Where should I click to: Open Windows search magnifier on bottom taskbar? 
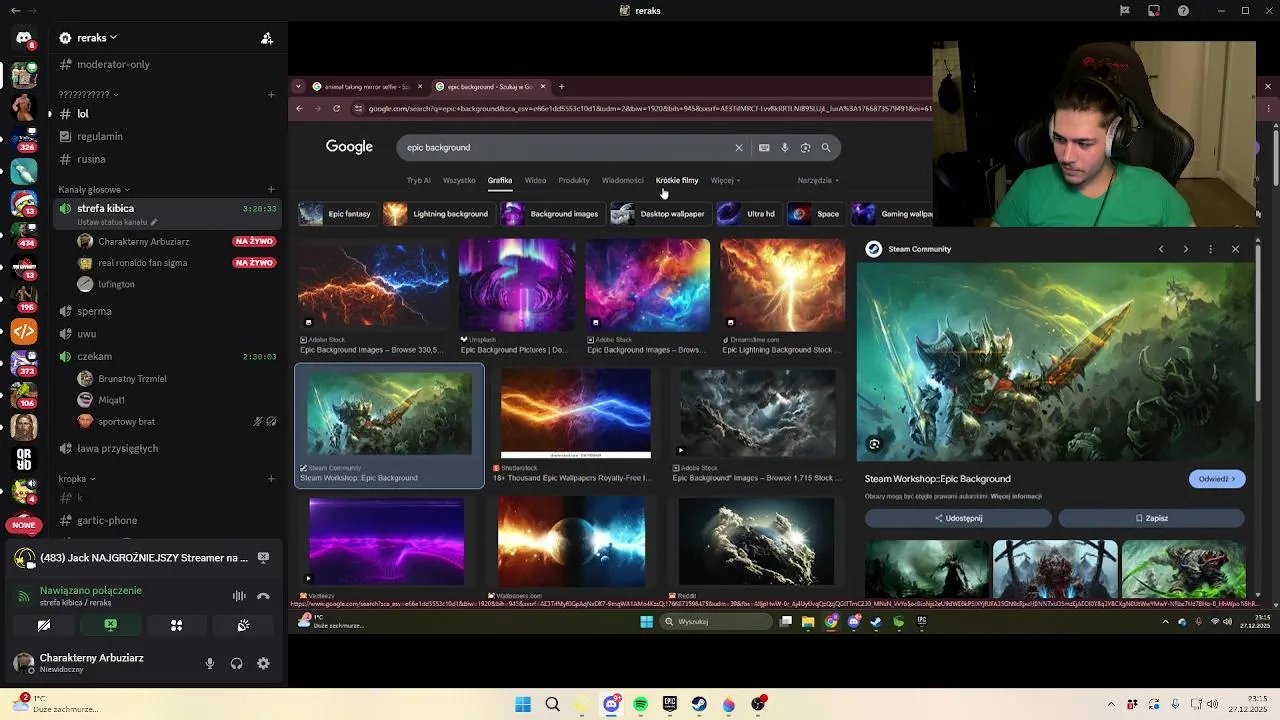click(x=552, y=704)
